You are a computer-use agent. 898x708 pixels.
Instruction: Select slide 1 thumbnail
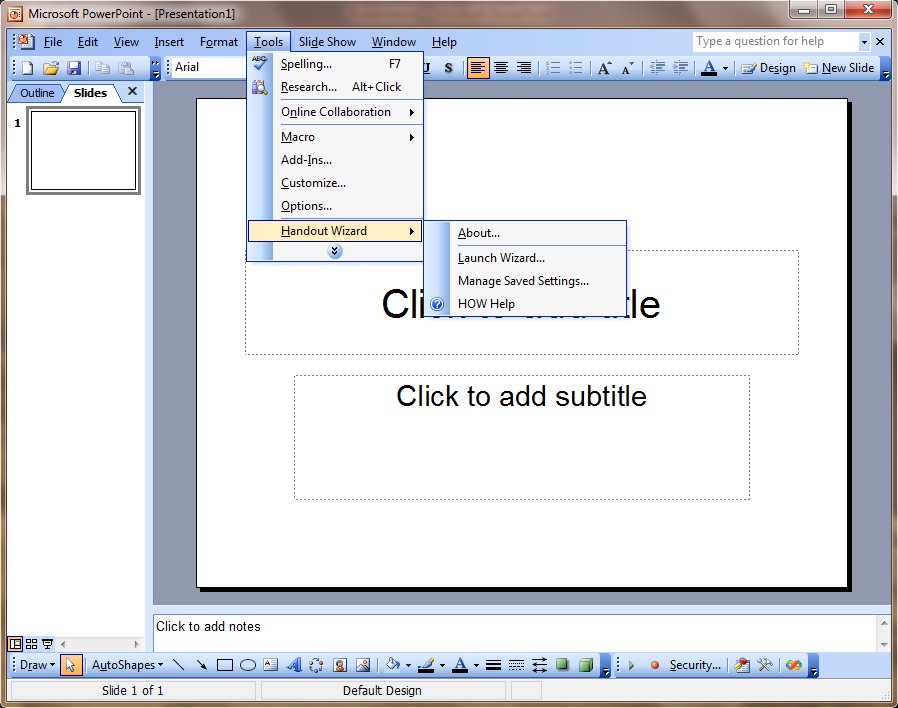tap(83, 150)
